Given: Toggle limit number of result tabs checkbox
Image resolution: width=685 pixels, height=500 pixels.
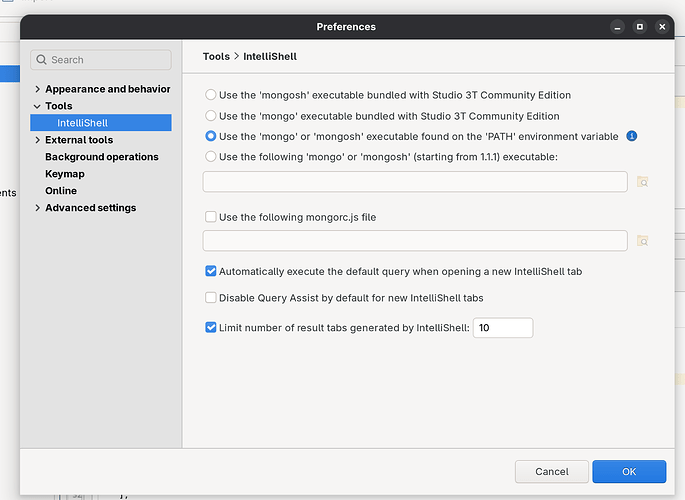Looking at the screenshot, I should [211, 327].
